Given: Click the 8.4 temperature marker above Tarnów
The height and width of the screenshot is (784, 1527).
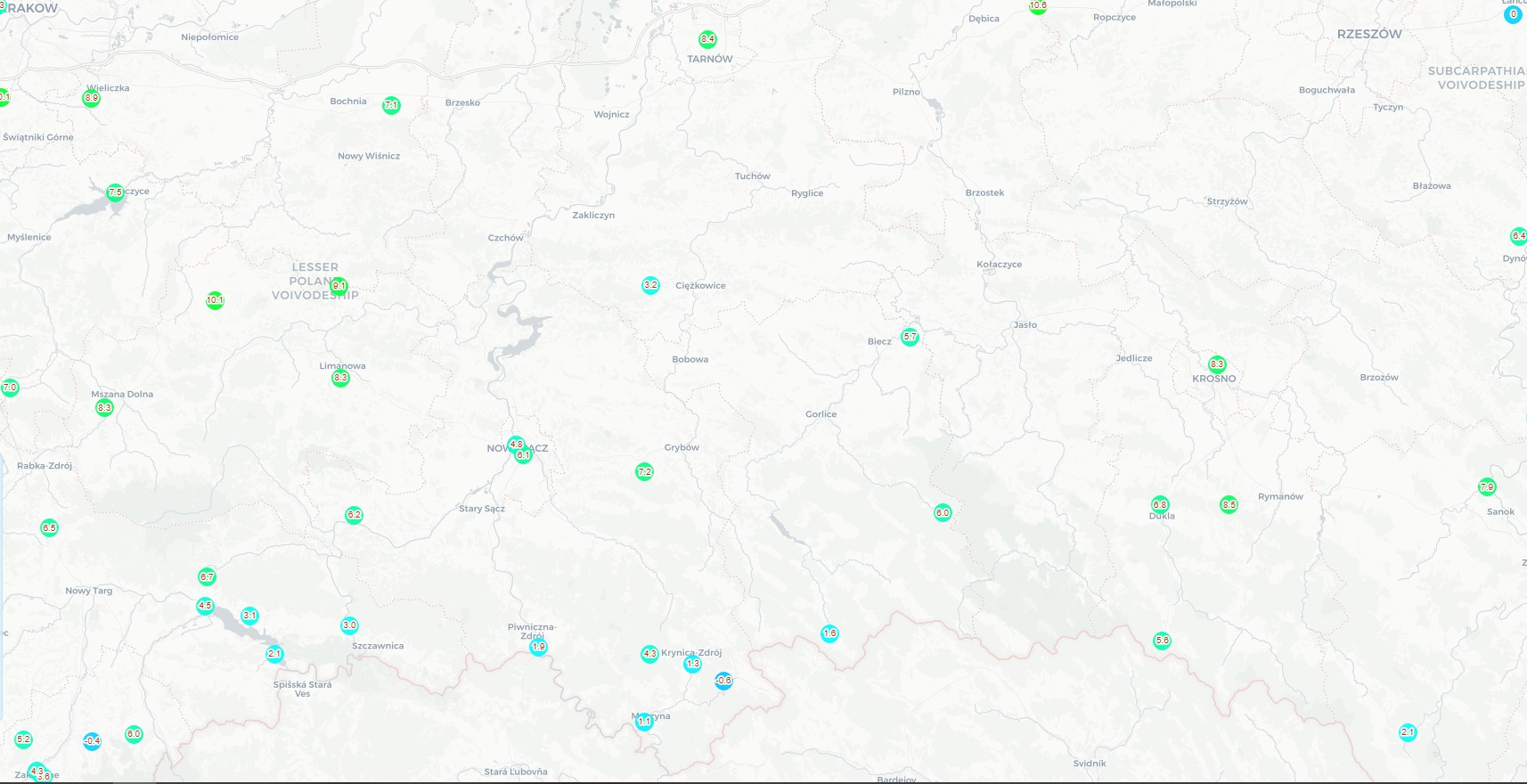Looking at the screenshot, I should [707, 39].
